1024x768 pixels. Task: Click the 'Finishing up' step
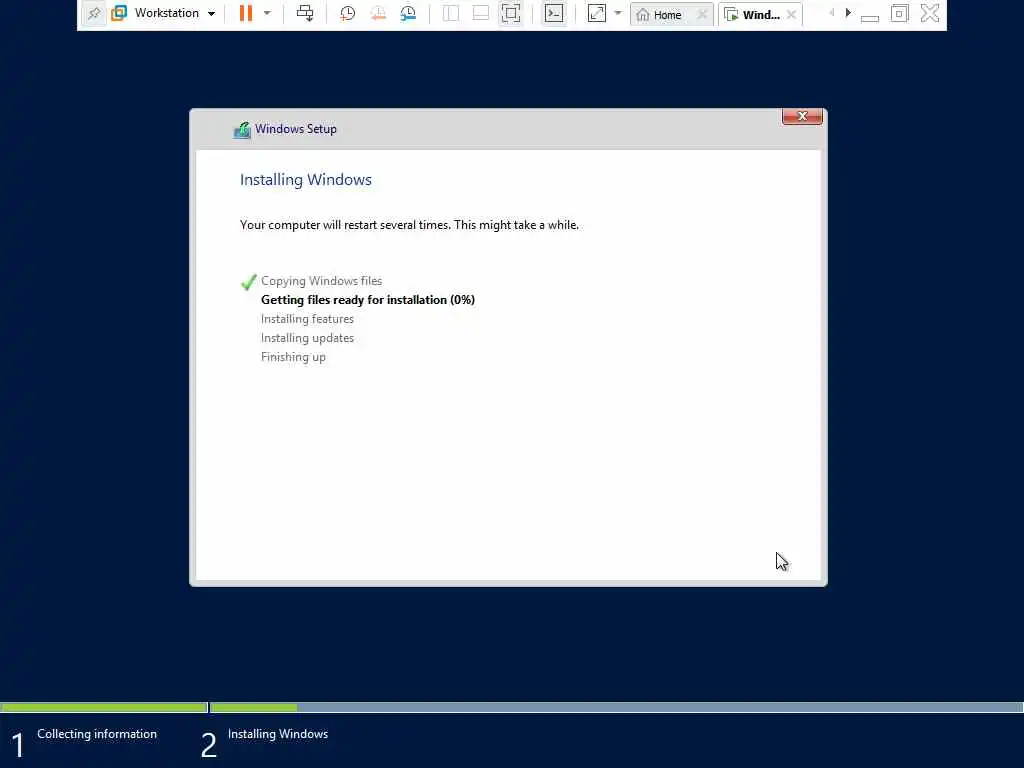pos(293,357)
